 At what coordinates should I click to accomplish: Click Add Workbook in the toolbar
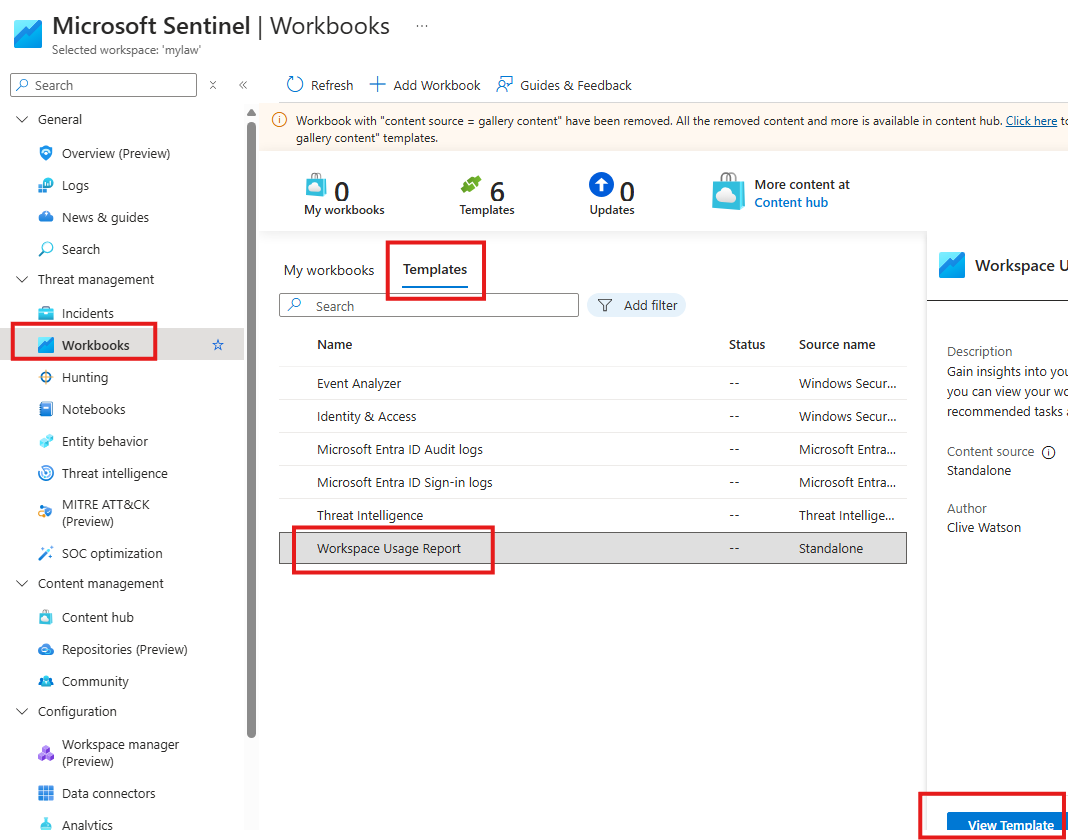[x=425, y=84]
